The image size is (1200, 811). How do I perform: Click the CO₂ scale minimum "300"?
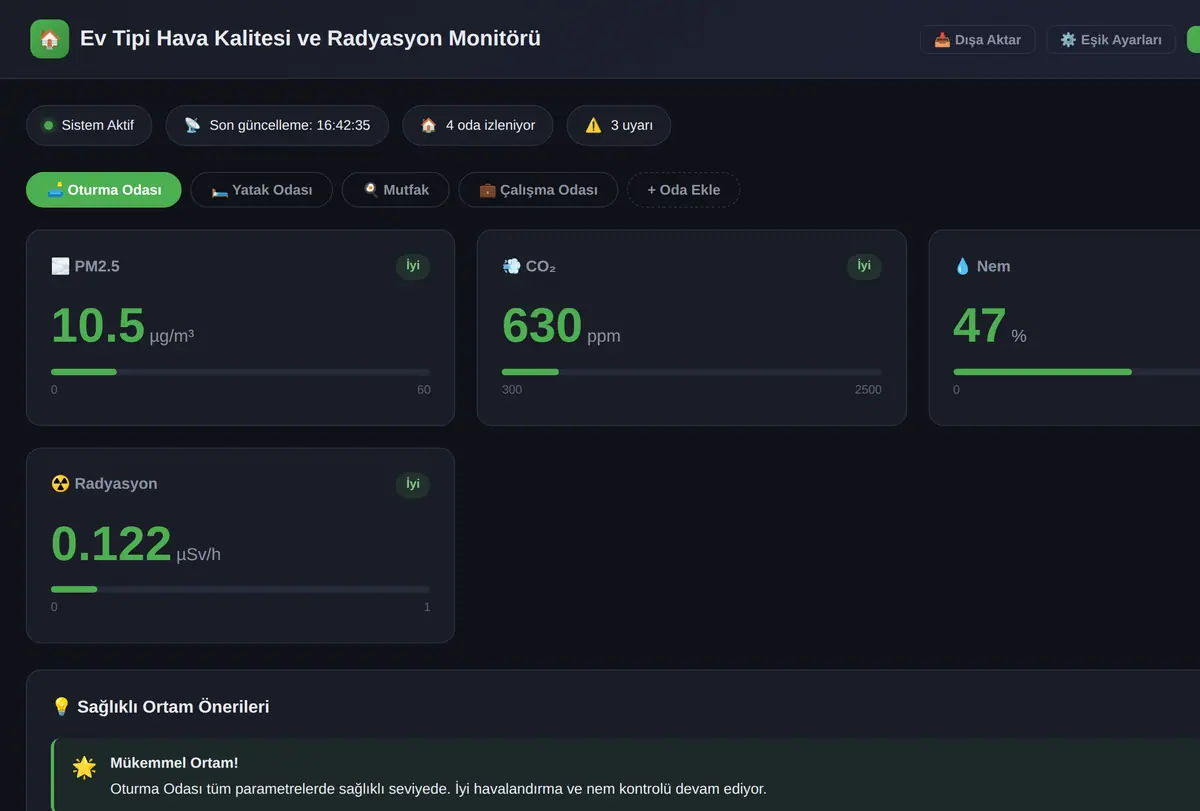tap(512, 390)
